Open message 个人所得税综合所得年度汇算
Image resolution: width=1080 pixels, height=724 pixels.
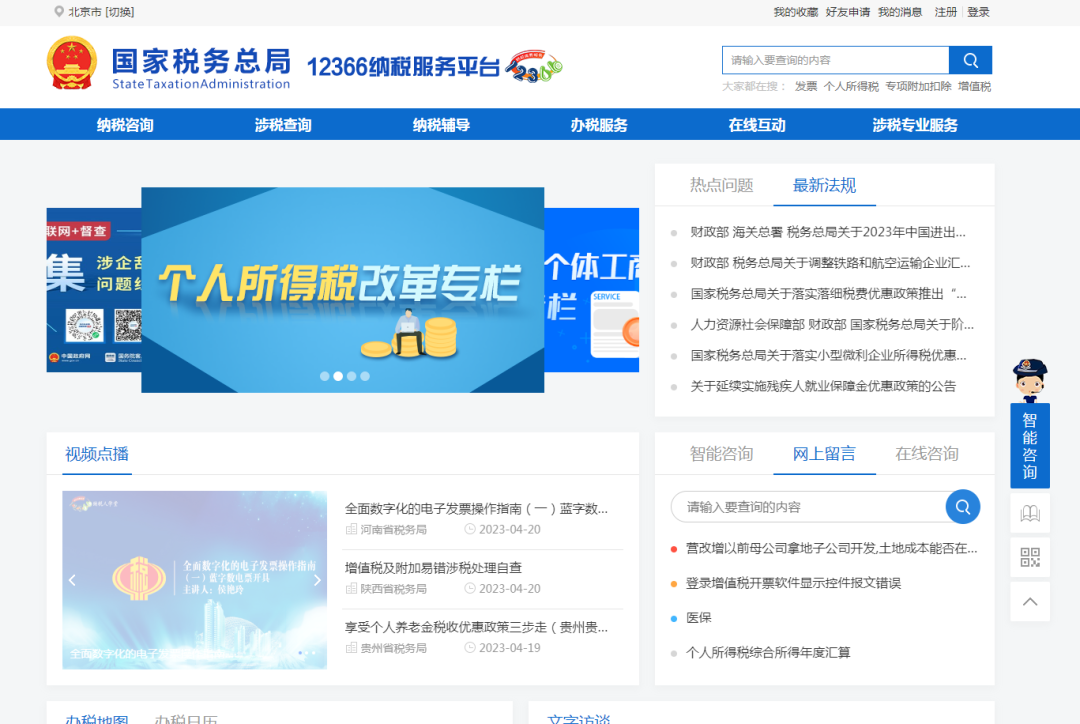click(768, 652)
